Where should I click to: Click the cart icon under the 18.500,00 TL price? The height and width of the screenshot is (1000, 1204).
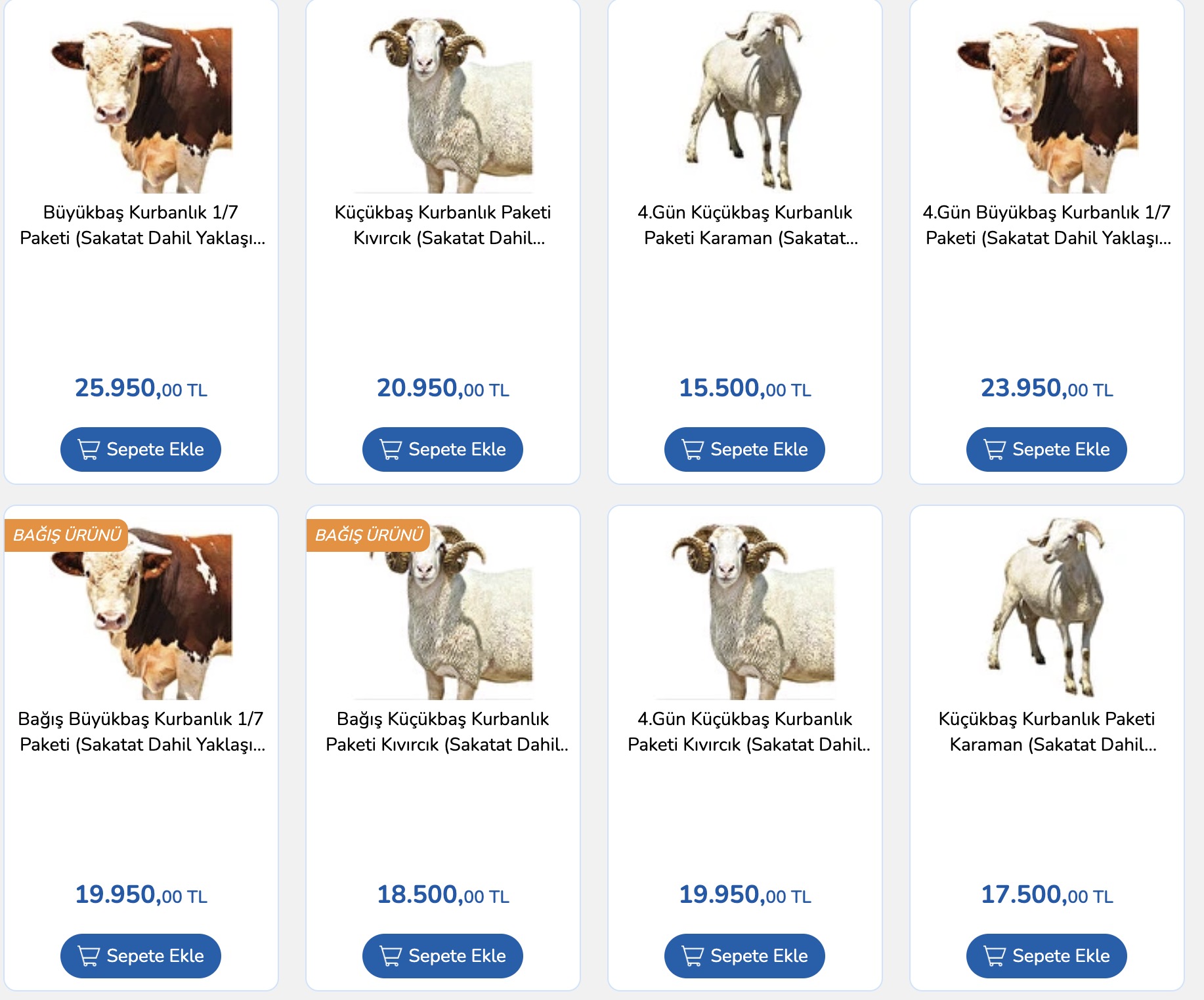pos(391,956)
